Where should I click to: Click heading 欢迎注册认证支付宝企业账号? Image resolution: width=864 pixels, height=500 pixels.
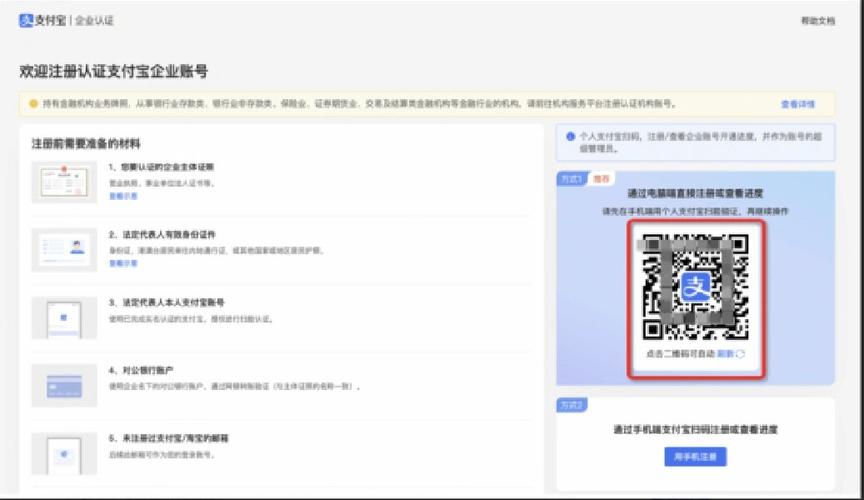(x=114, y=71)
